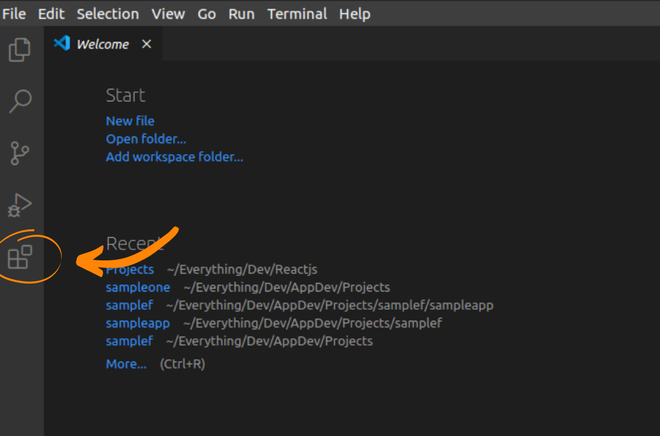Open the Help menu

pyautogui.click(x=355, y=14)
